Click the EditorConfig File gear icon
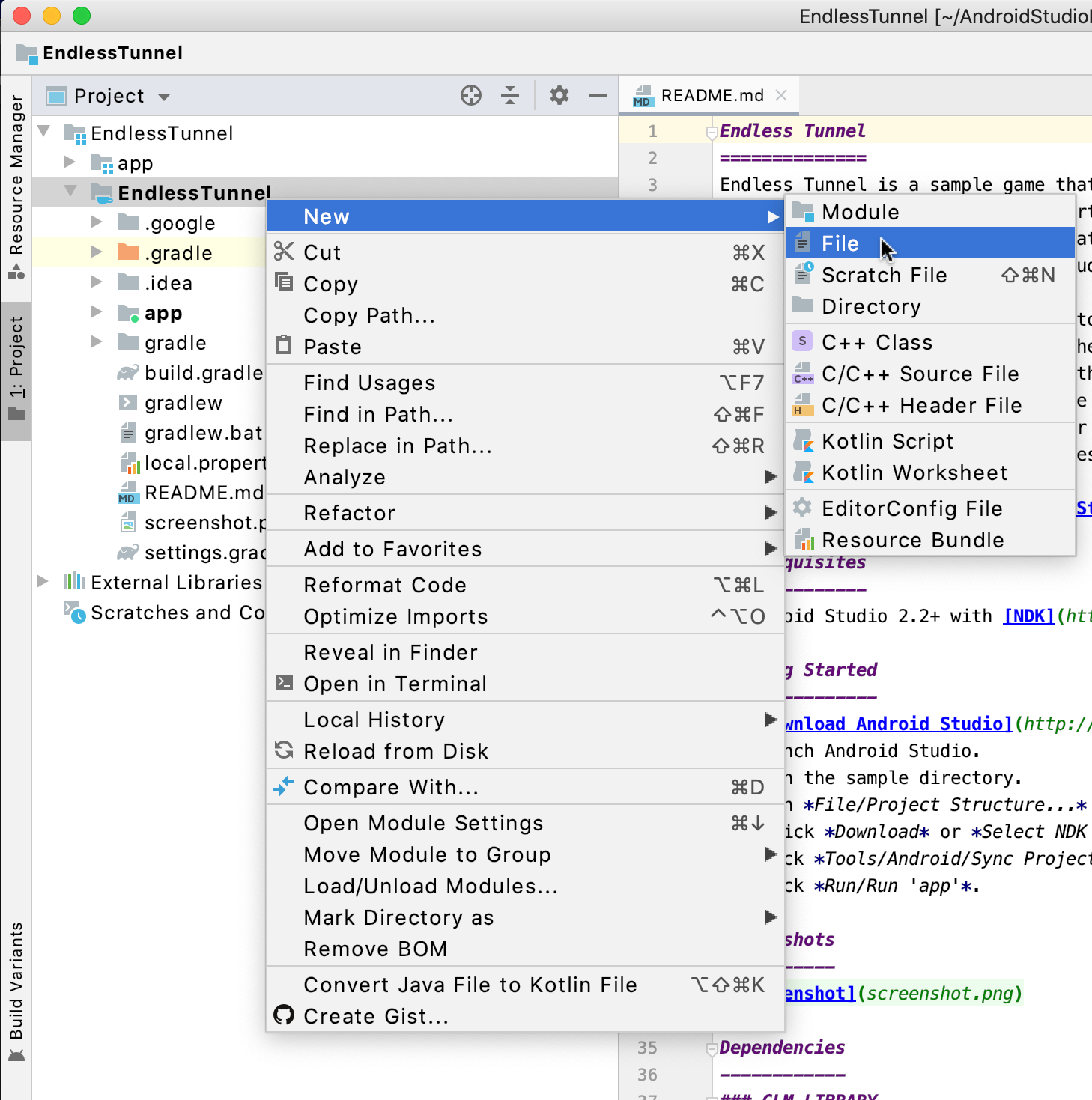 click(x=803, y=508)
